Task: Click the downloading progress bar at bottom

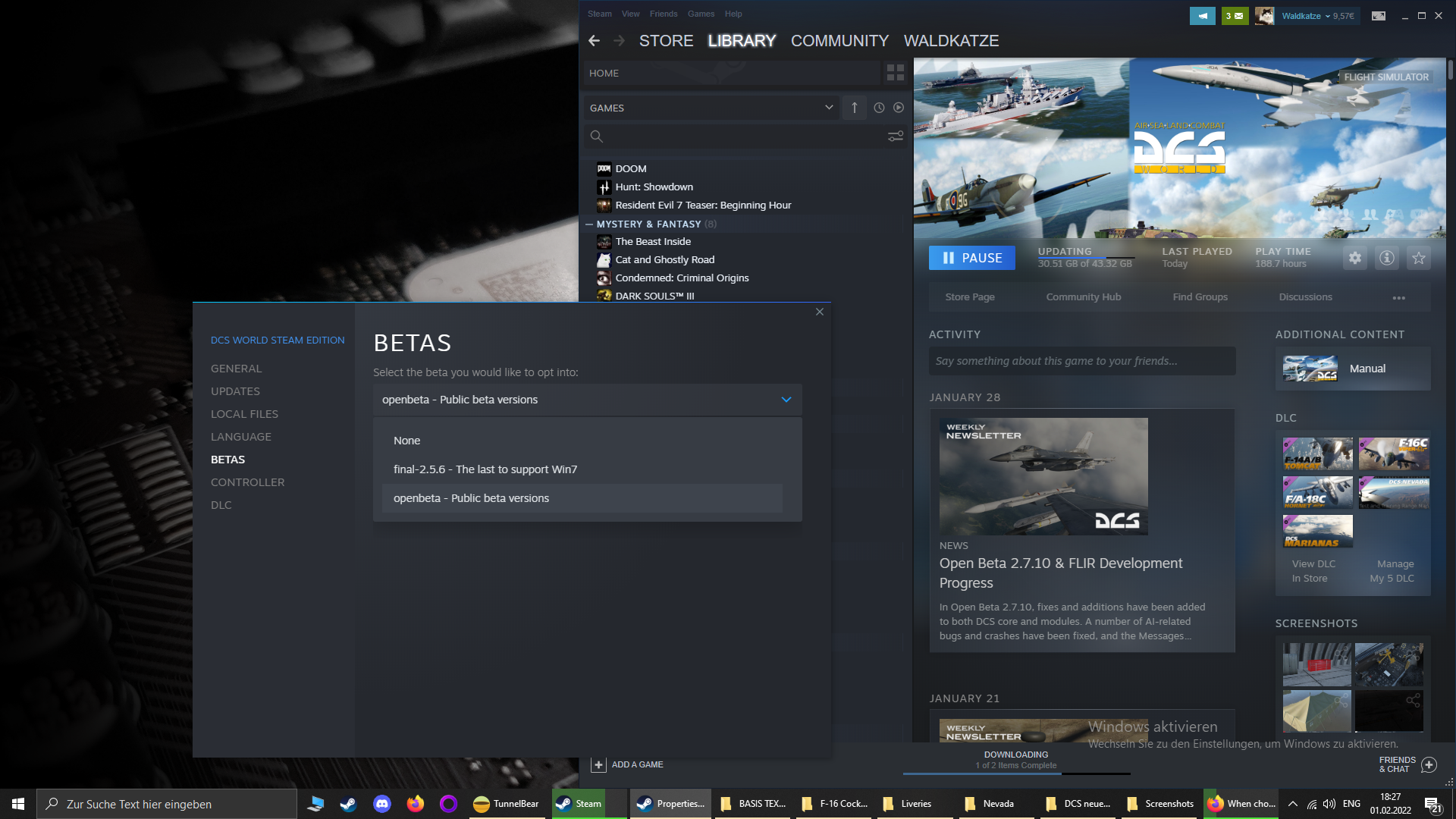Action: click(1016, 773)
